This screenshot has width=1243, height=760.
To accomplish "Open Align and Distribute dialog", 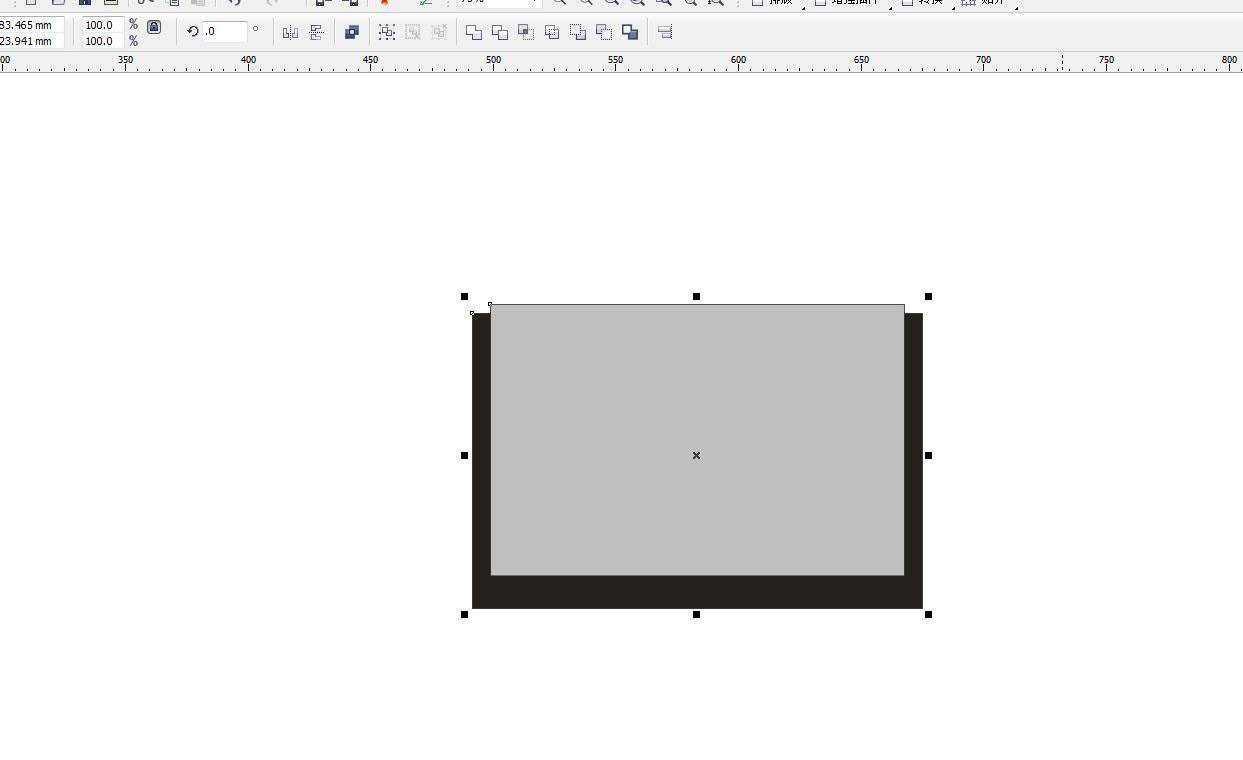I will tap(665, 33).
